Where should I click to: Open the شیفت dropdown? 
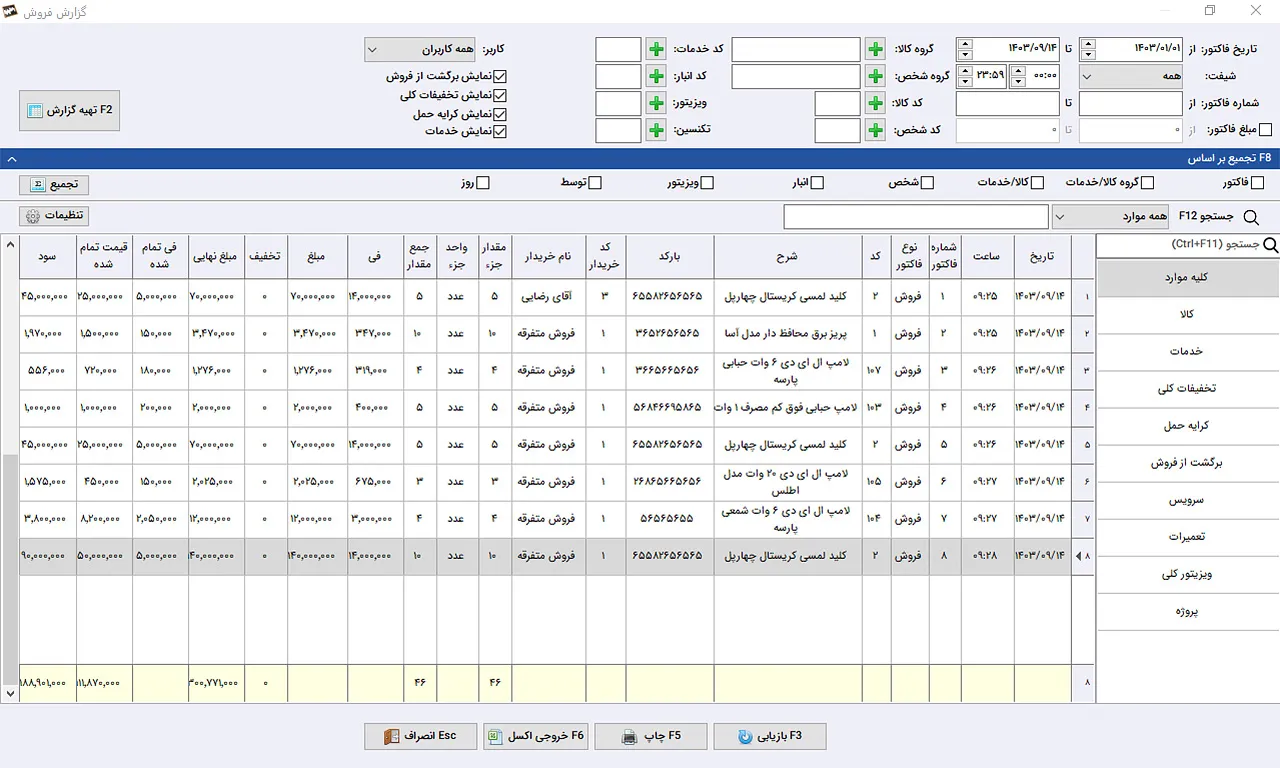(1133, 76)
